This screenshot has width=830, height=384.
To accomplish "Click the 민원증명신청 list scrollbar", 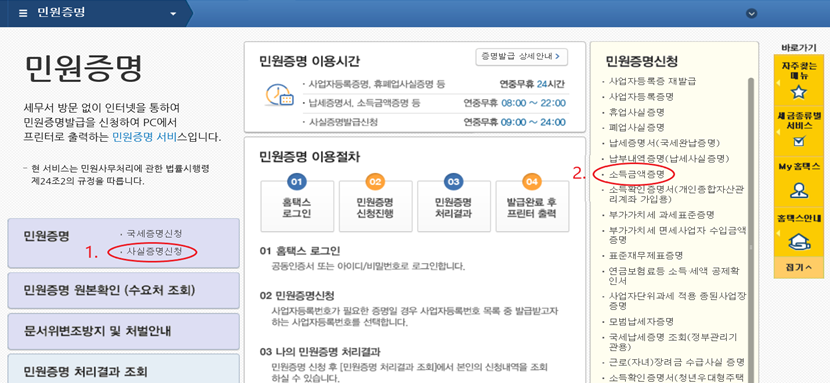I will click(750, 230).
